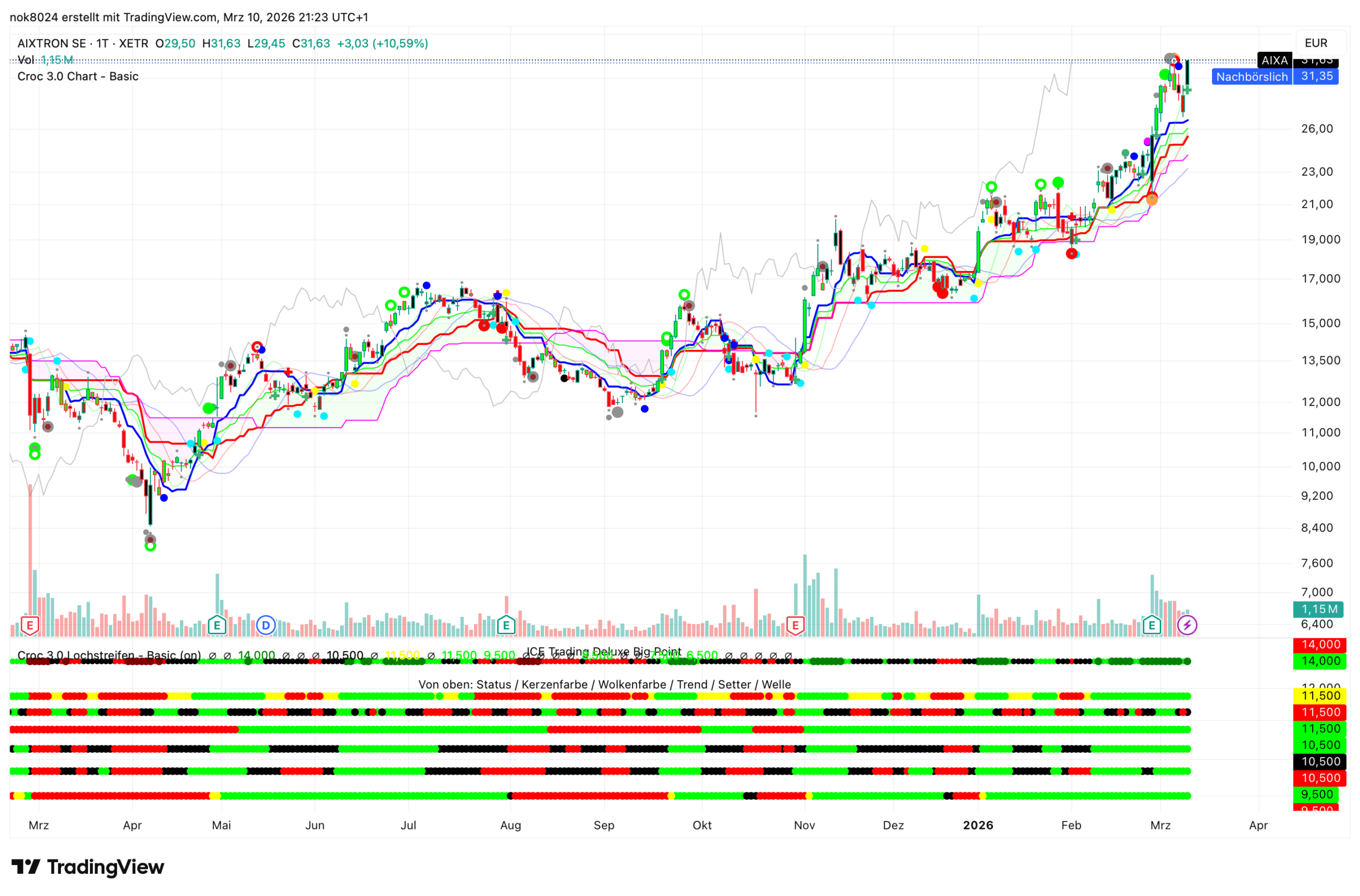Viewport: 1360px width, 896px height.
Task: Toggle the Vol indicator legend
Action: click(x=26, y=60)
